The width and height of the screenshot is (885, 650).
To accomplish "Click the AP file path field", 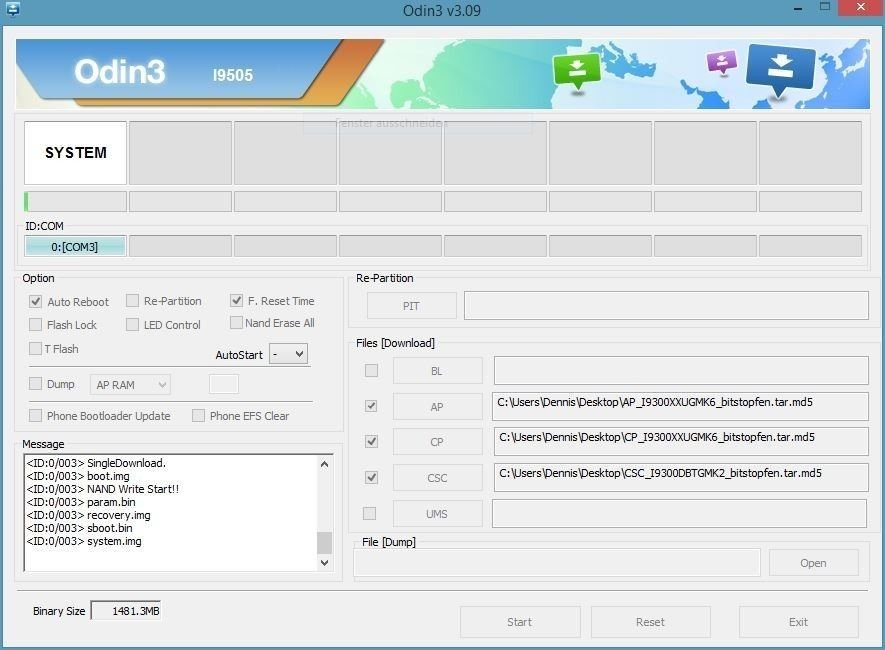I will point(680,407).
